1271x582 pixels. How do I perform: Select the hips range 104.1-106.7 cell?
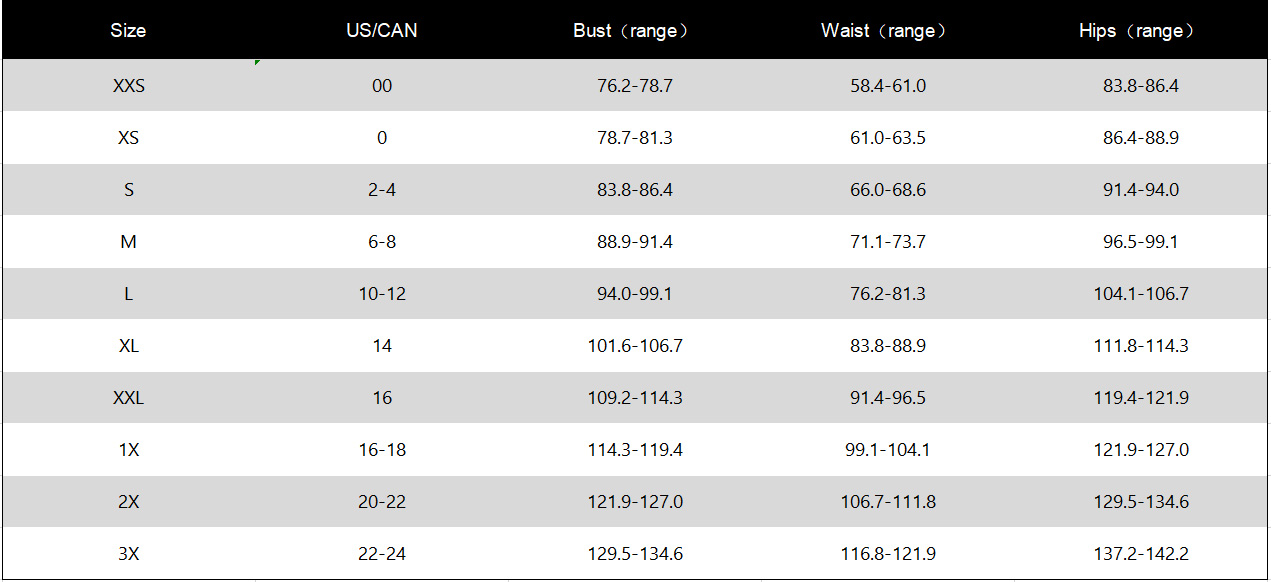pos(1140,294)
